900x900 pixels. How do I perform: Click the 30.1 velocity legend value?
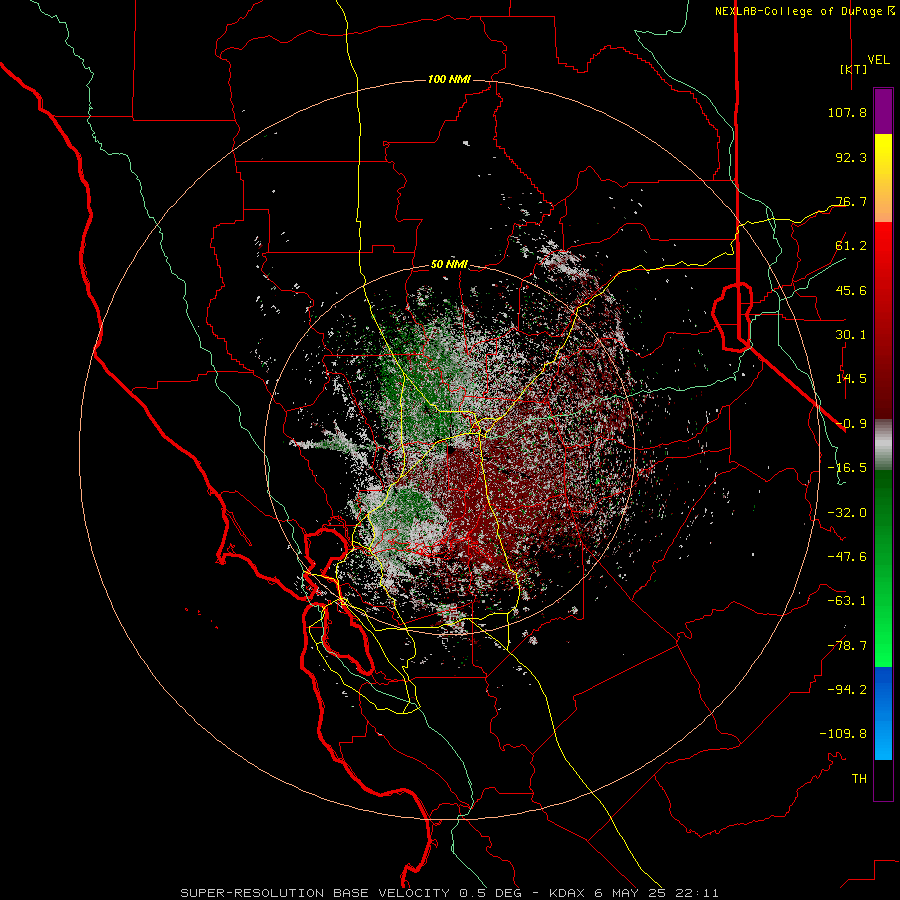coord(851,335)
